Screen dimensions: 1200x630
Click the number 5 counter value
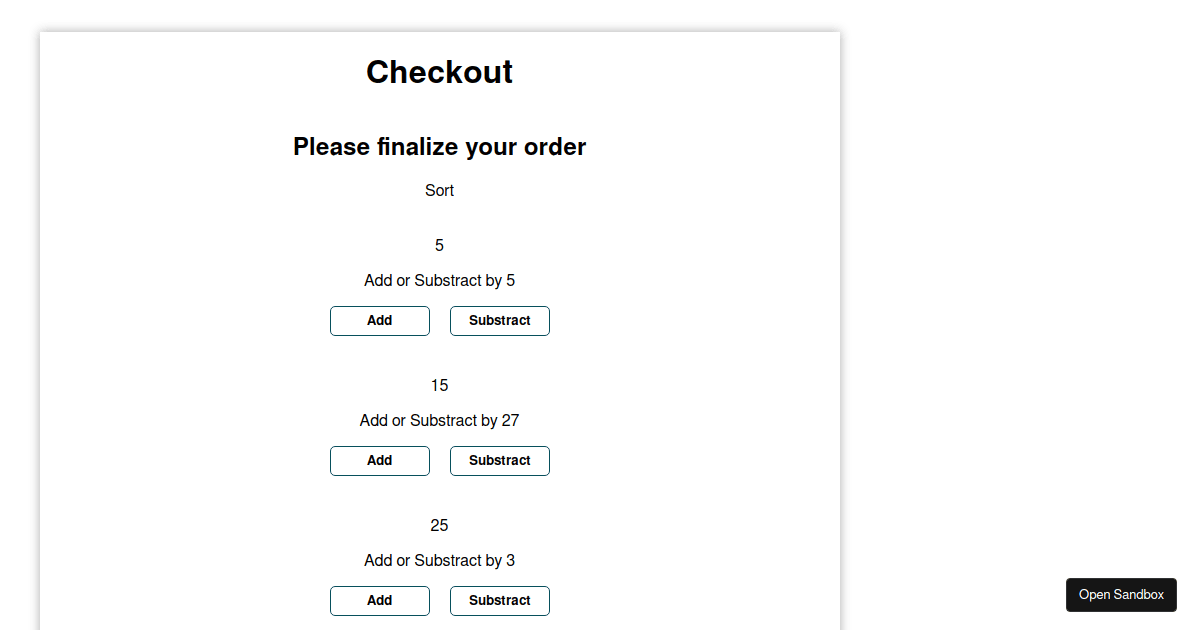[439, 245]
